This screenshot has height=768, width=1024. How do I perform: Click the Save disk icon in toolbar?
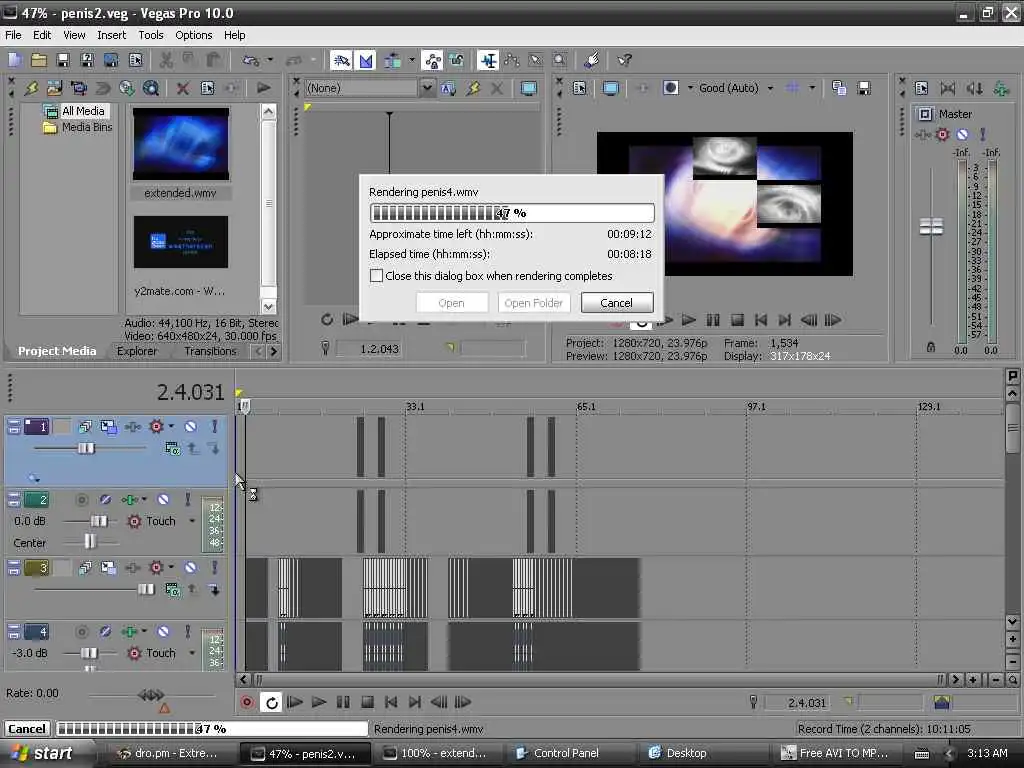[x=63, y=60]
